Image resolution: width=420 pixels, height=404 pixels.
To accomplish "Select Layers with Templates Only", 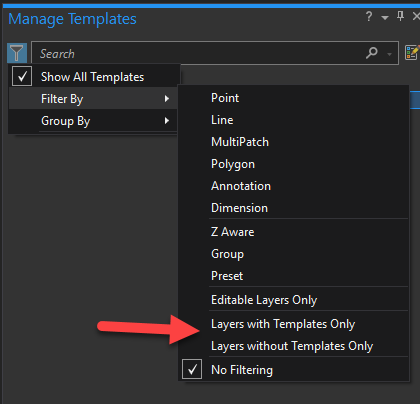I will [x=293, y=324].
